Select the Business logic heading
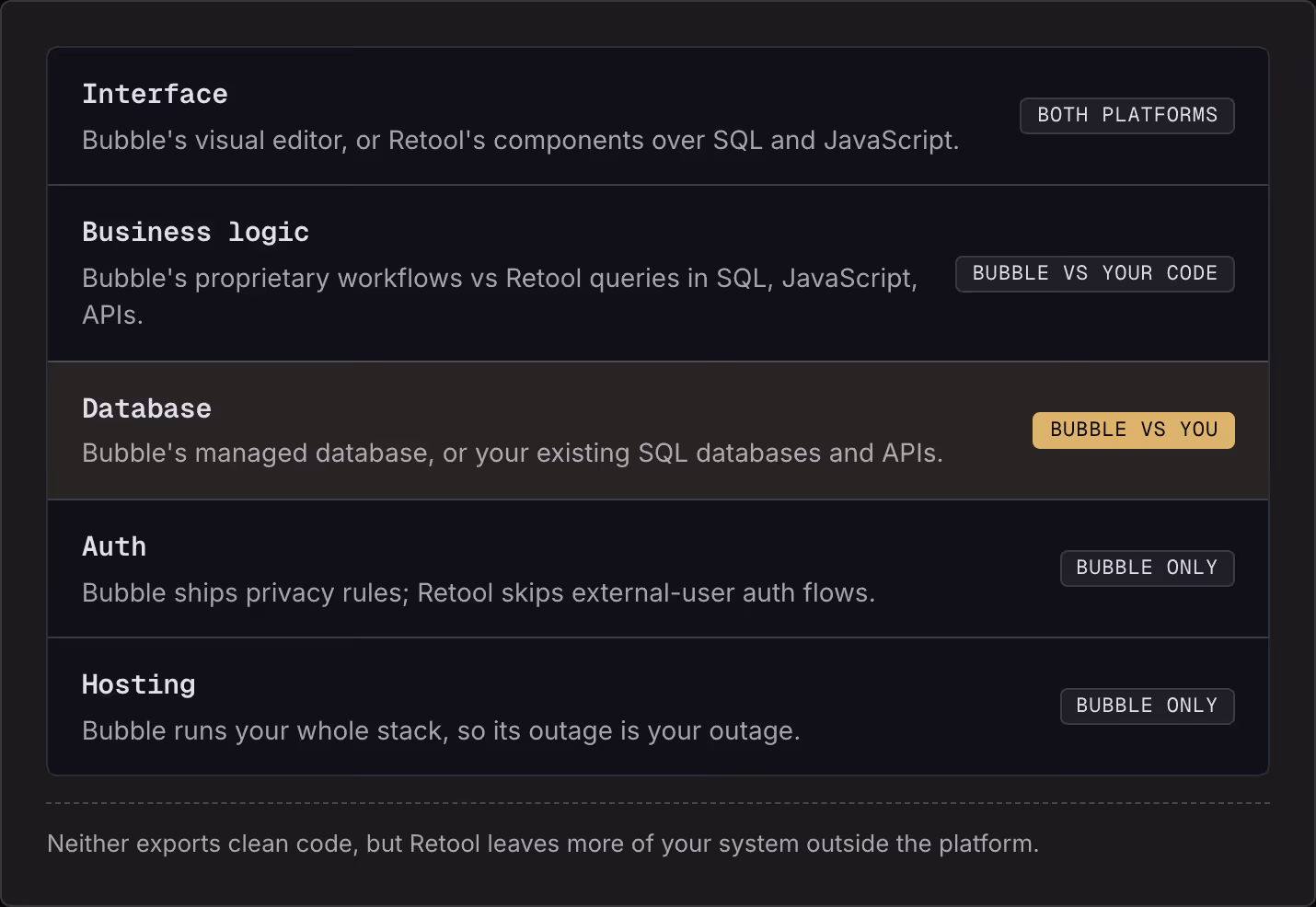Screen dimensions: 1316x907 point(195,232)
